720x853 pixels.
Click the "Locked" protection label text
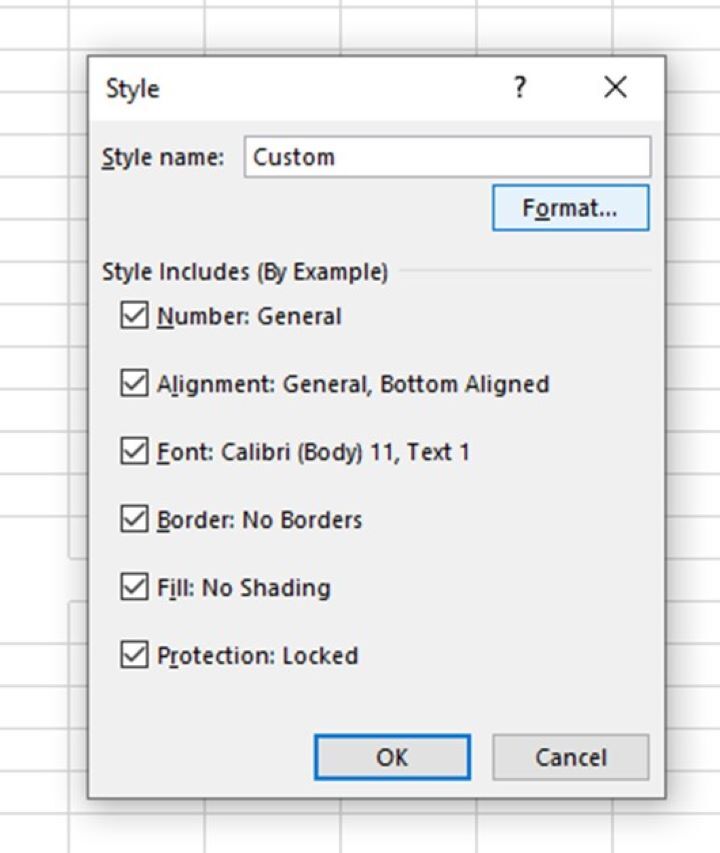click(320, 656)
